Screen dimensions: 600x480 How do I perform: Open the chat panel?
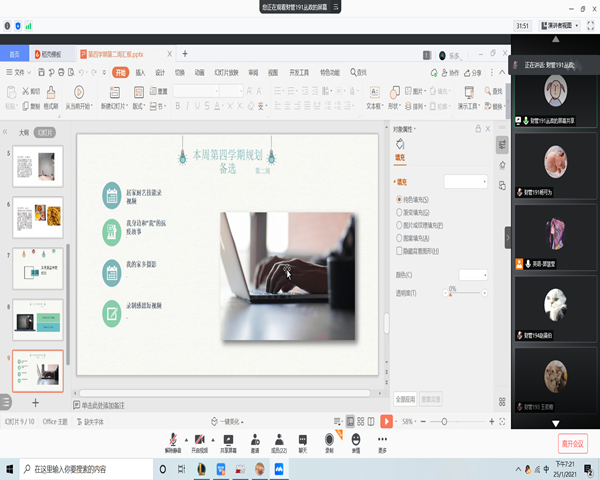(303, 443)
